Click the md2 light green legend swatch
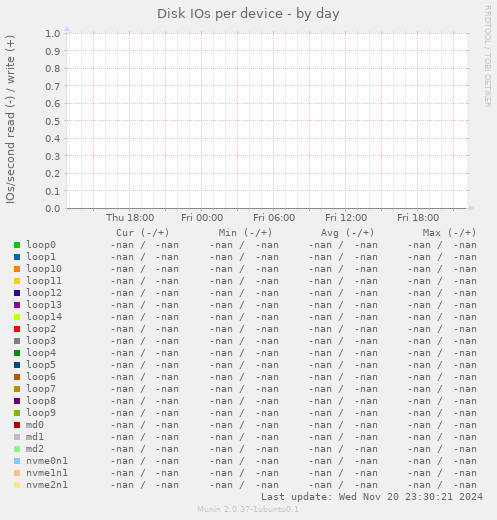This screenshot has height=520, width=497. [x=17, y=449]
